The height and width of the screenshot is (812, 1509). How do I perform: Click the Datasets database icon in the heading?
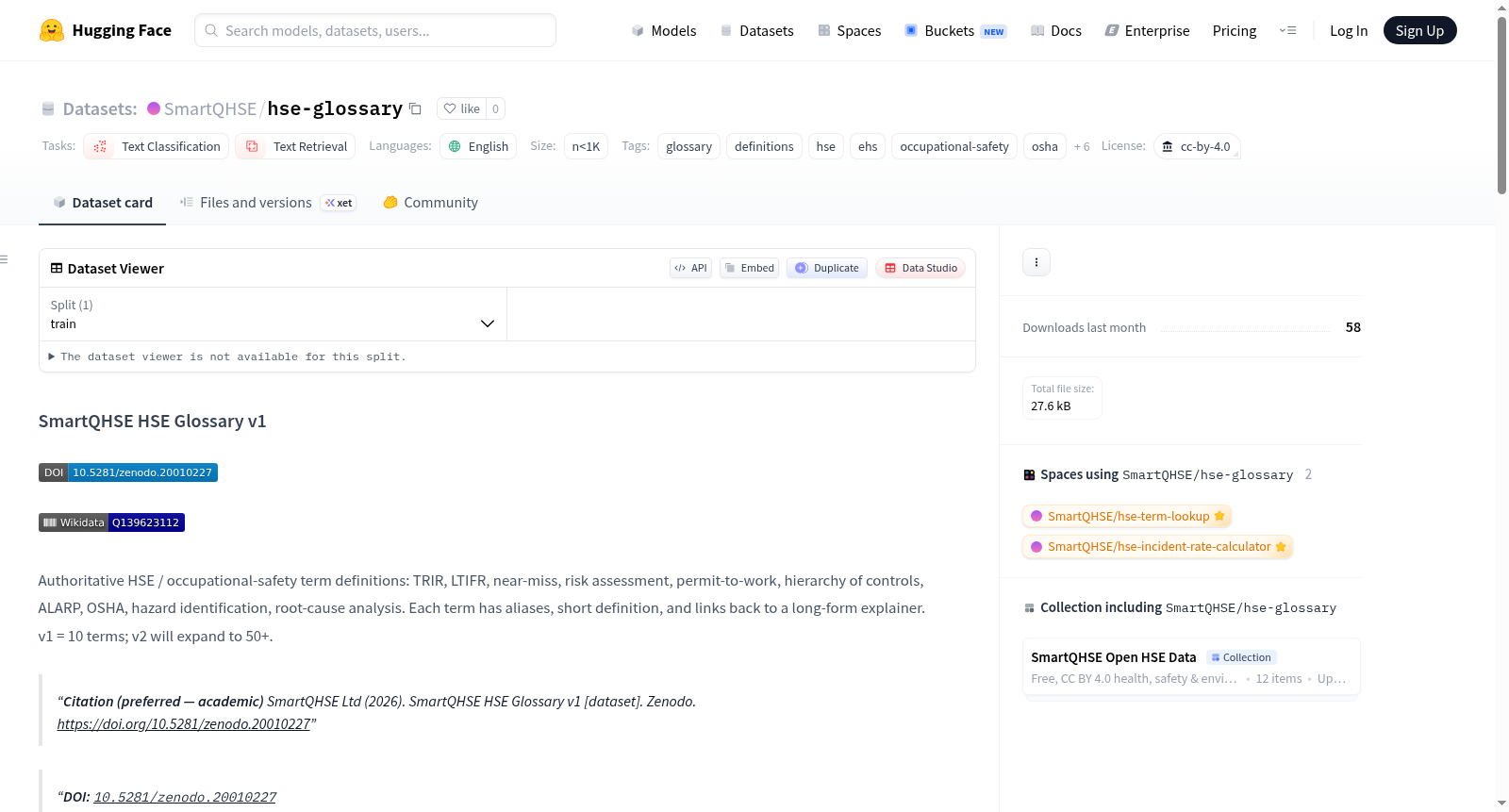pos(48,108)
